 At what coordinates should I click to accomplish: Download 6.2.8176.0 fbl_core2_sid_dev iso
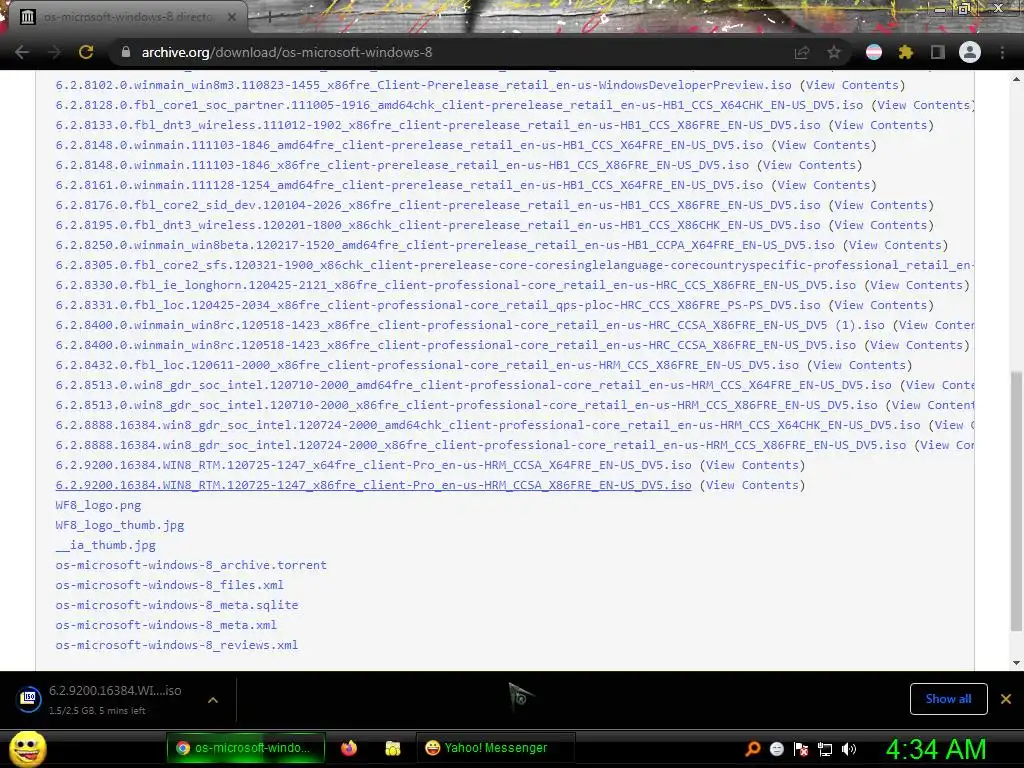click(438, 205)
